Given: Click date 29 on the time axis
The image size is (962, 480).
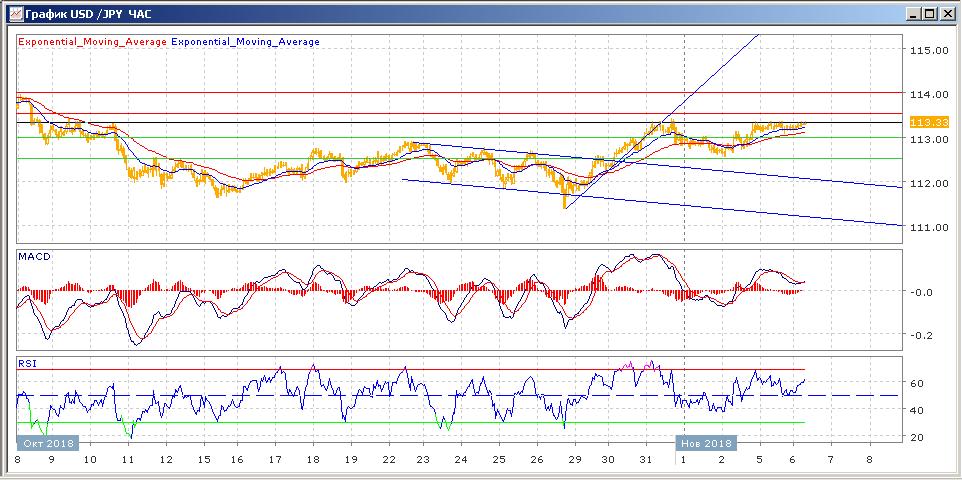Looking at the screenshot, I should coord(574,459).
